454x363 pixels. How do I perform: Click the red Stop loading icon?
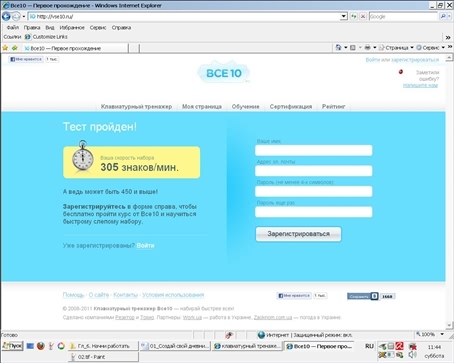point(363,16)
